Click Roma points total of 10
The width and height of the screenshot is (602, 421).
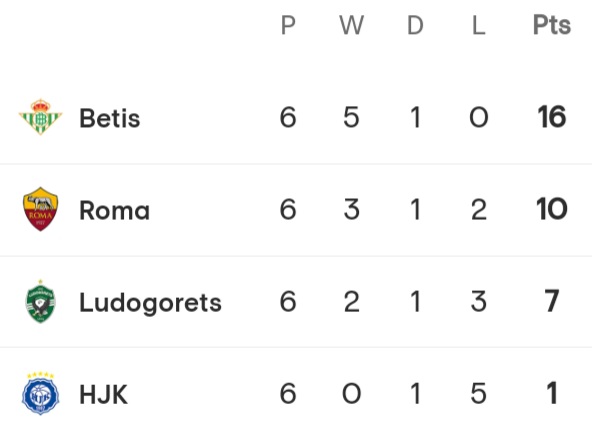(552, 209)
